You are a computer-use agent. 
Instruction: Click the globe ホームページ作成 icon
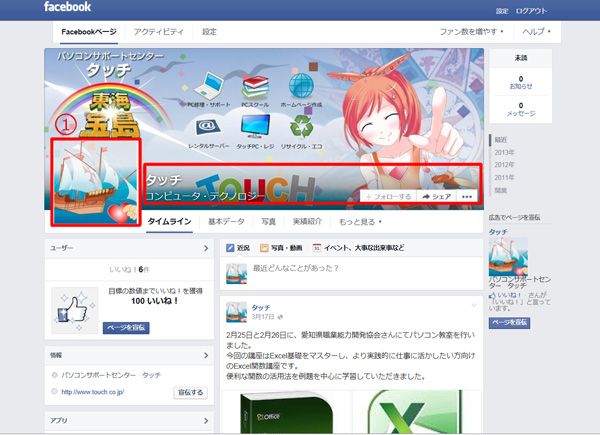pyautogui.click(x=301, y=86)
